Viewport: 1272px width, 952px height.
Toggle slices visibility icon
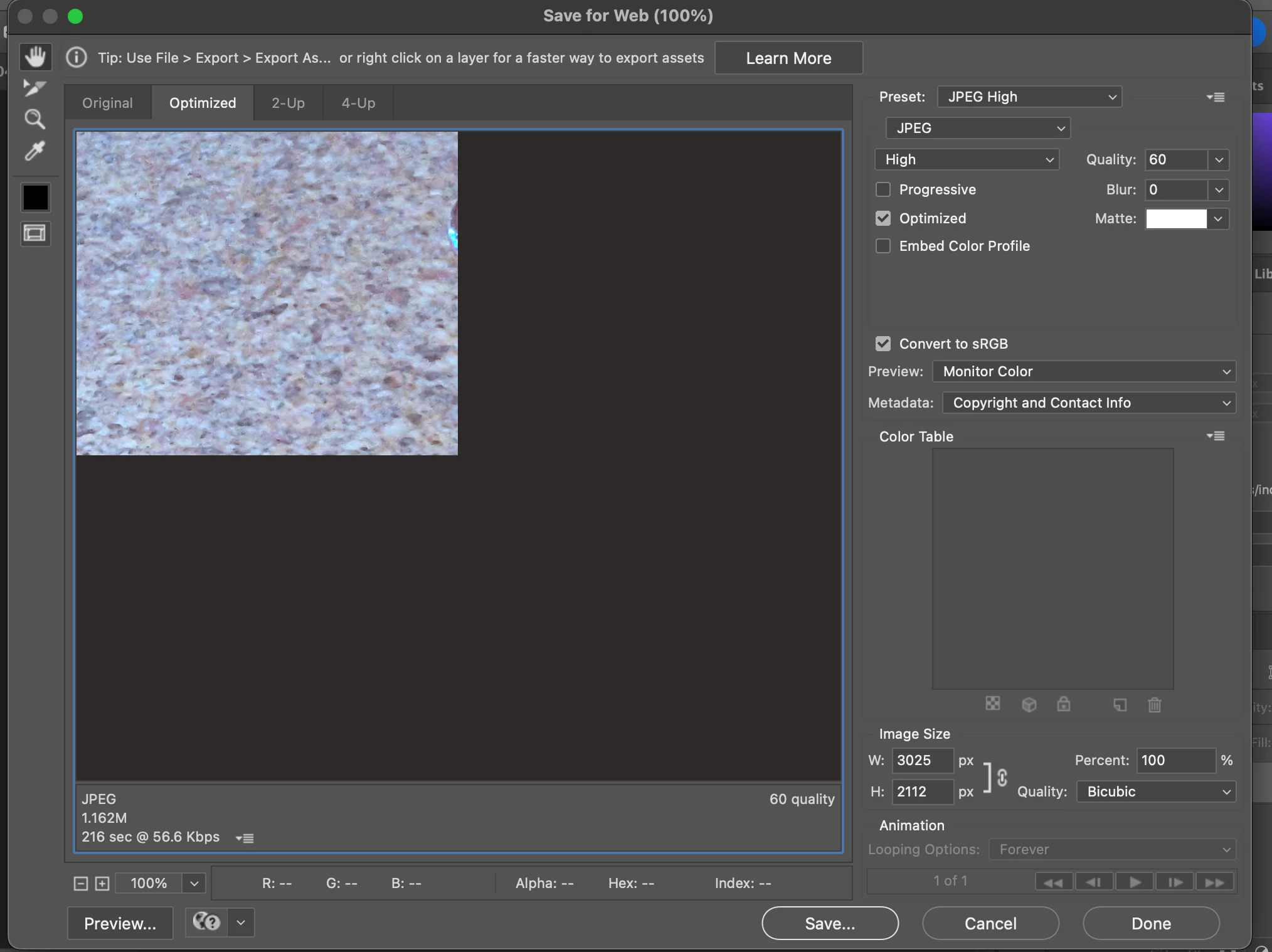(35, 234)
